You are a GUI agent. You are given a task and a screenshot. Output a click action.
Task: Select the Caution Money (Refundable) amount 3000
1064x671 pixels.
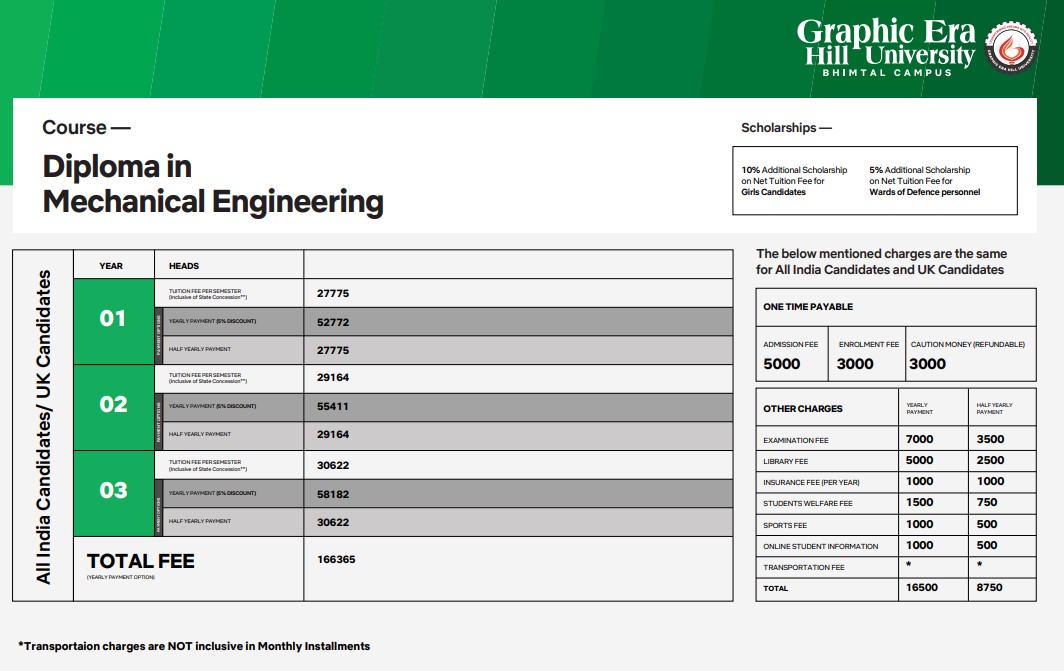point(928,364)
